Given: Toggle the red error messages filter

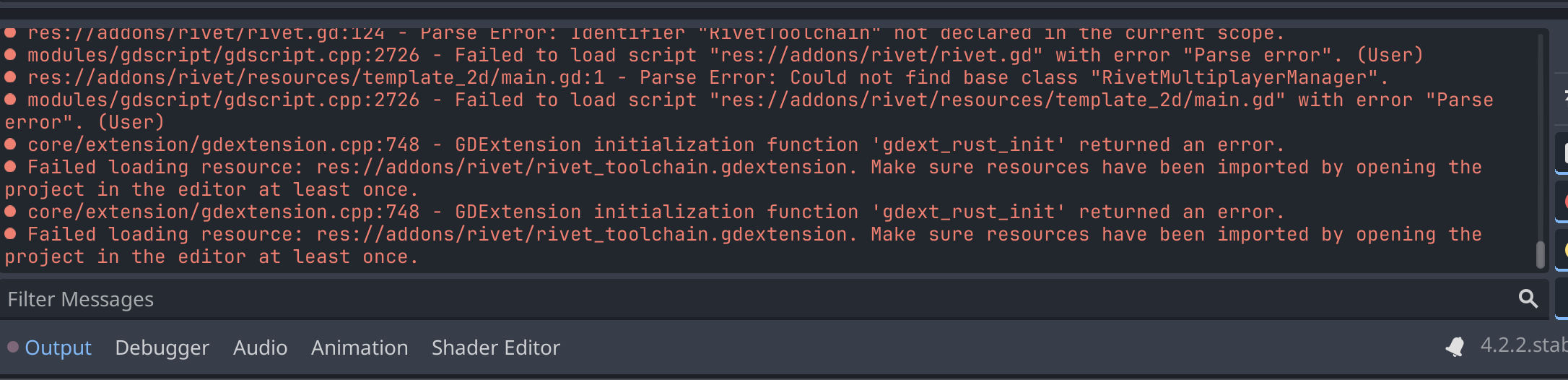Looking at the screenshot, I should tap(1564, 201).
